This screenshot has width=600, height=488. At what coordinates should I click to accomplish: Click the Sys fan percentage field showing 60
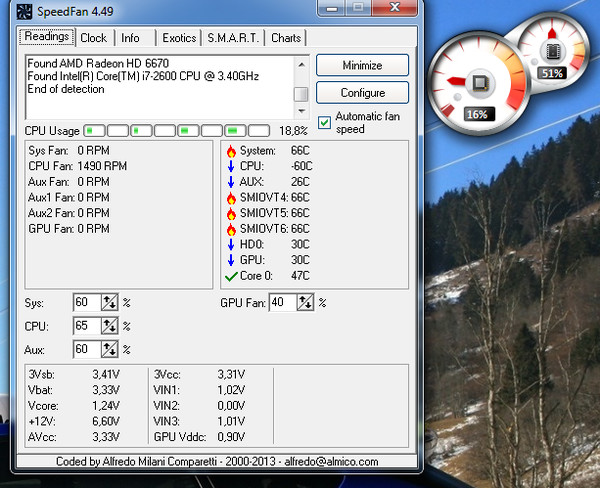click(87, 303)
